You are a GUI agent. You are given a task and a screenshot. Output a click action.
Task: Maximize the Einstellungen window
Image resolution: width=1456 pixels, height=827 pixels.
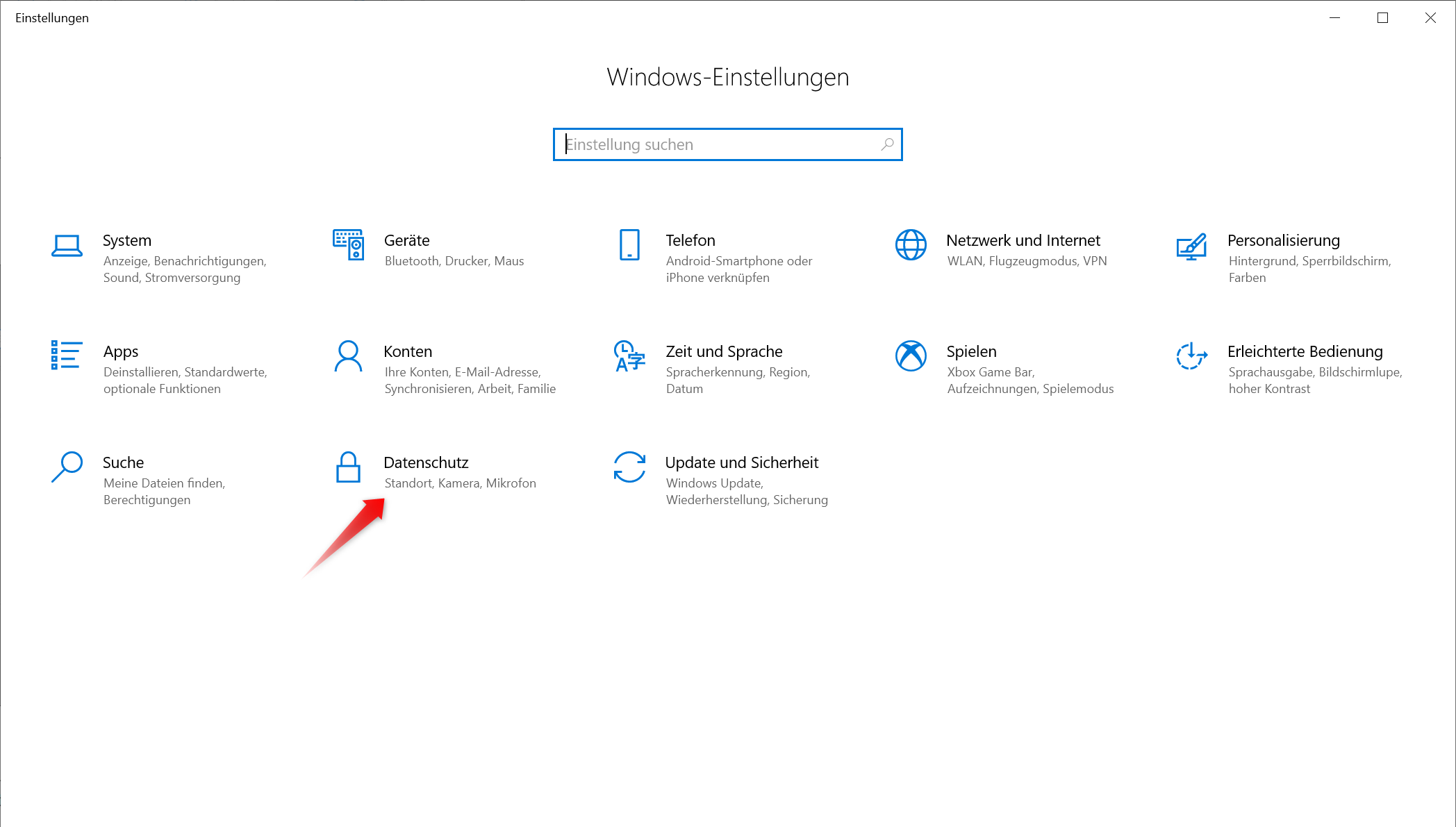click(1382, 18)
